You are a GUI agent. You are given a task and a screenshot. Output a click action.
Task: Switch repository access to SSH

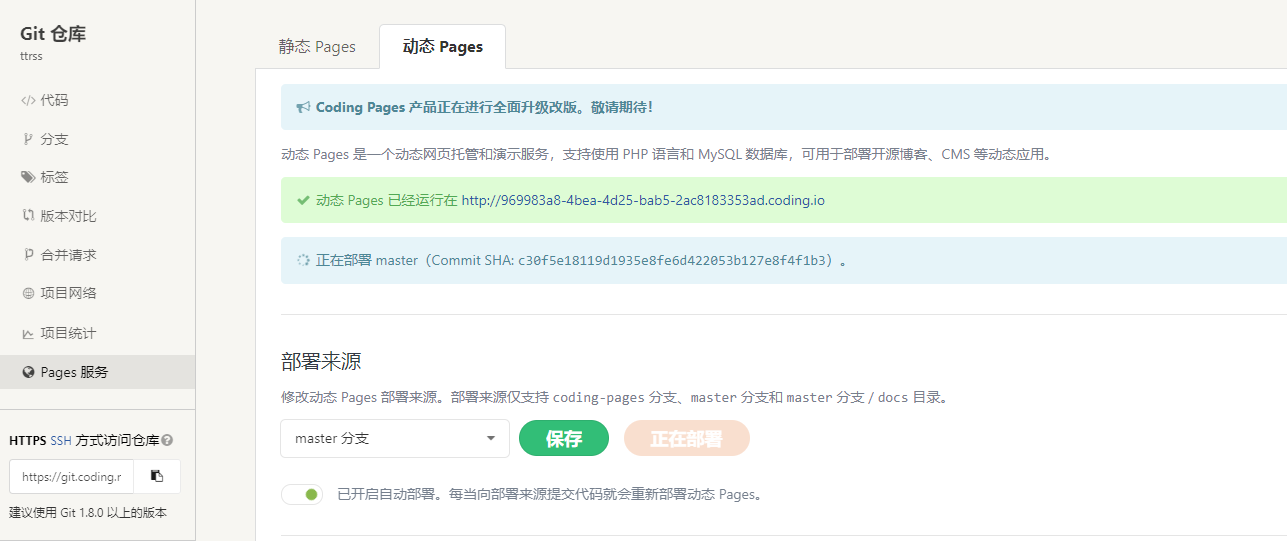point(61,440)
